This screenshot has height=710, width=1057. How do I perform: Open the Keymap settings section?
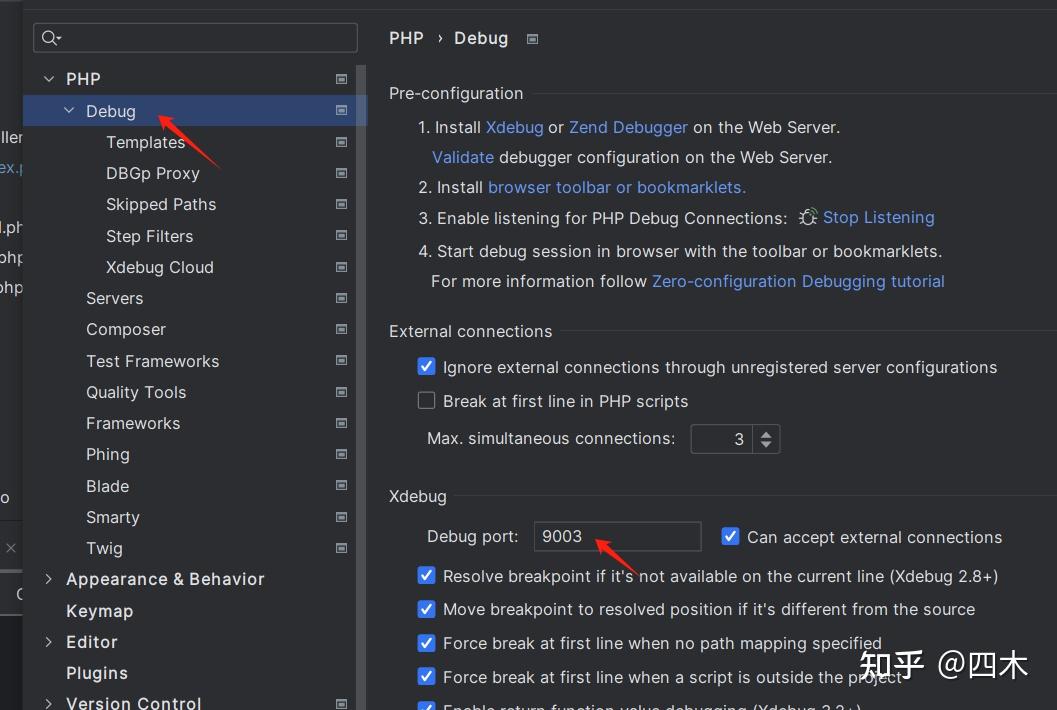click(99, 610)
